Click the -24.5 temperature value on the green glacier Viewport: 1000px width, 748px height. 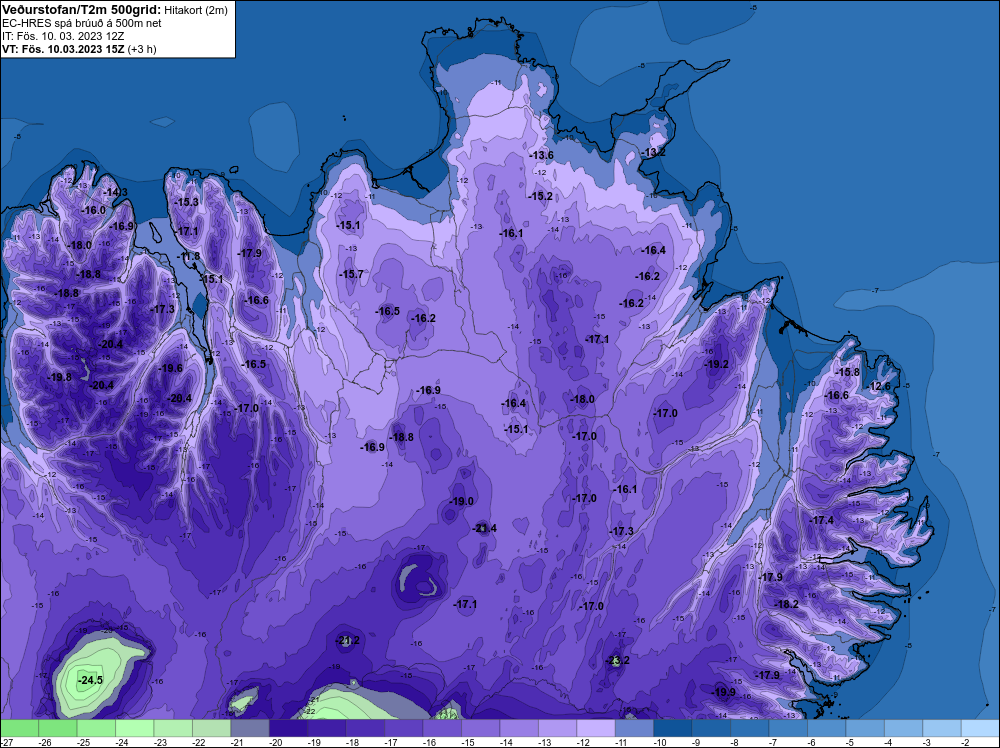pyautogui.click(x=90, y=680)
